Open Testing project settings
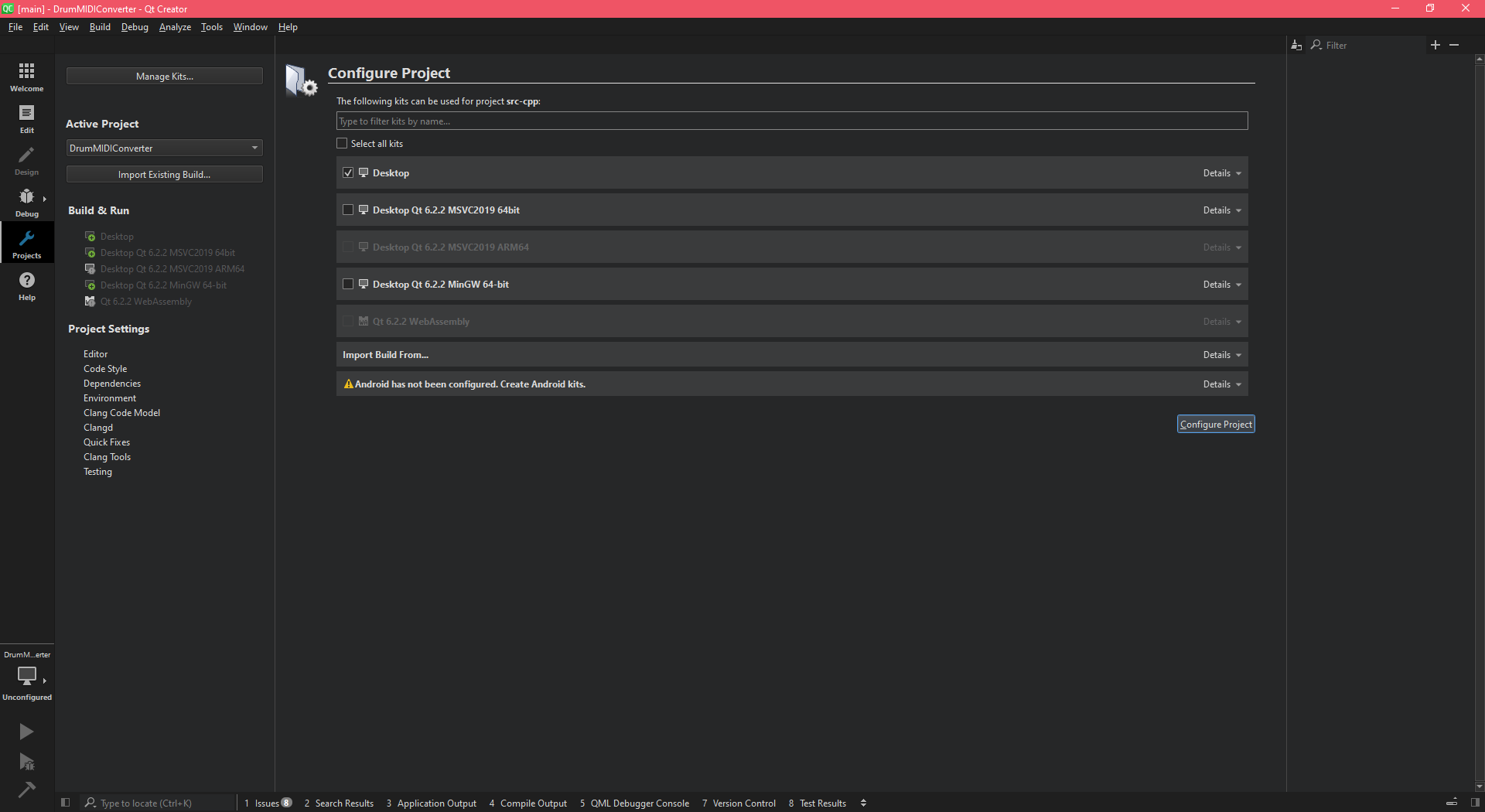This screenshot has width=1485, height=812. (98, 472)
